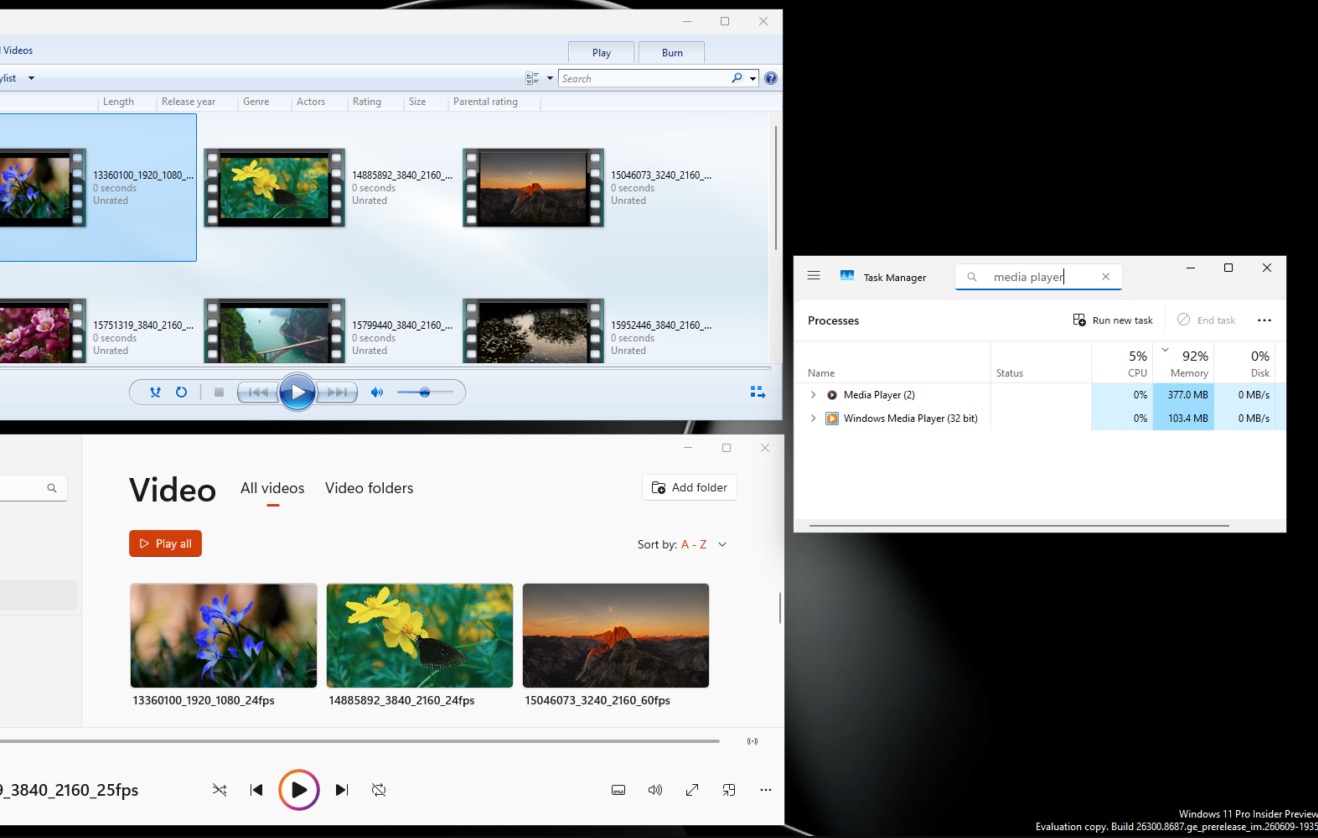
Task: Click Media Player seek progress bar
Action: click(360, 741)
